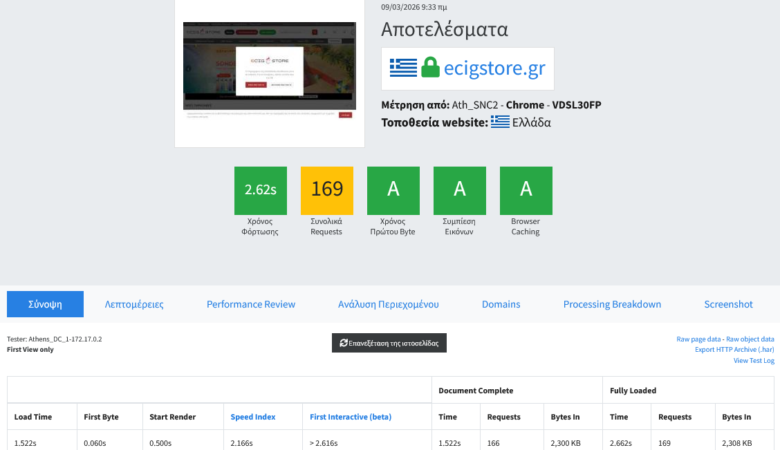The height and width of the screenshot is (450, 780).
Task: Click the A grade for Συμπίεση Εικόνων
Action: pos(459,190)
